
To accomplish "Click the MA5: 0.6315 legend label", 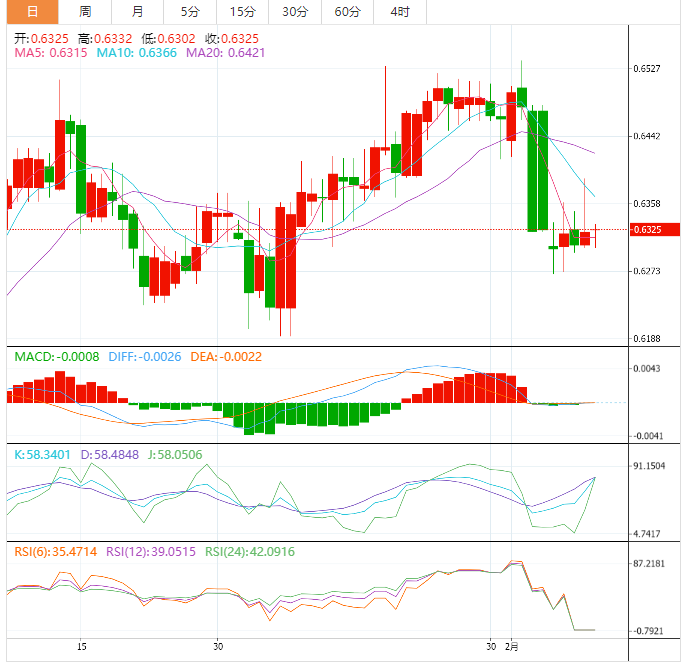I will coord(51,53).
